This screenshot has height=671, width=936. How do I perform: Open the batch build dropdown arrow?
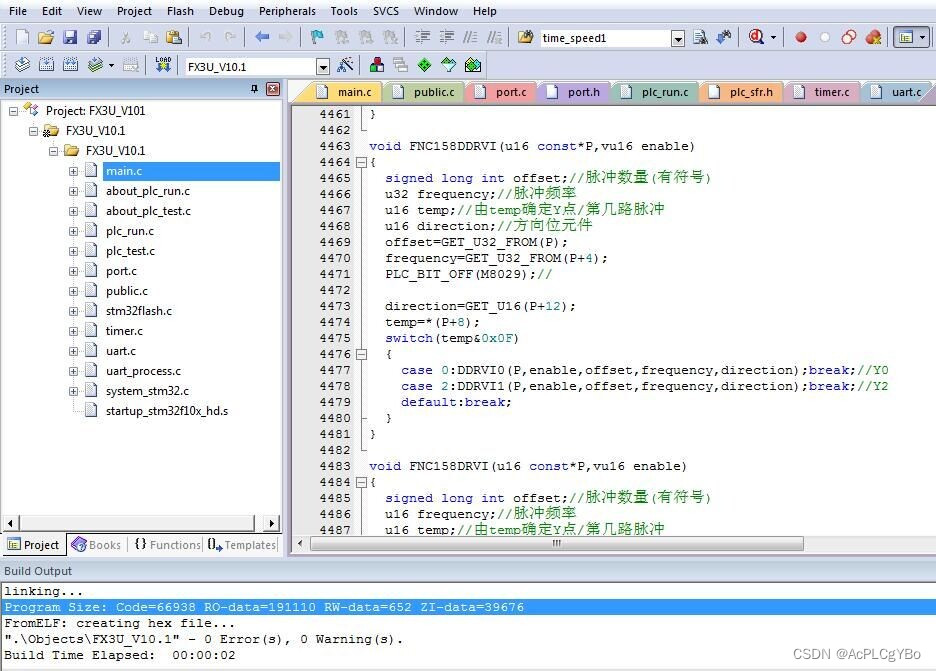click(112, 65)
